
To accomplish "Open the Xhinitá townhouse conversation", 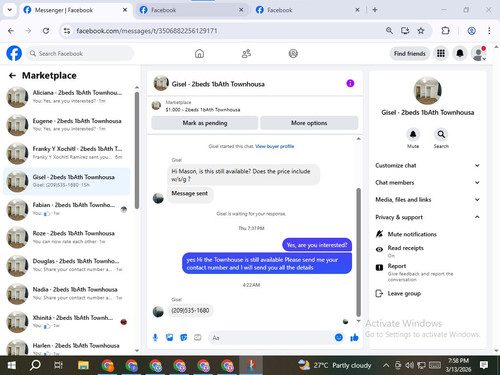I will (67, 321).
